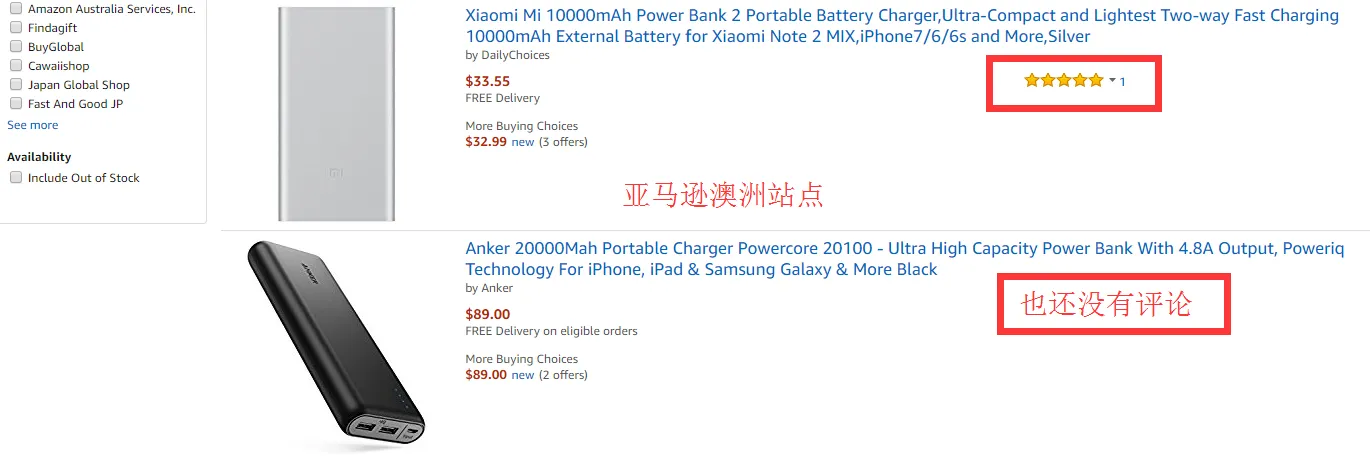This screenshot has width=1370, height=456.
Task: Open the review count link next to stars
Action: point(1122,82)
